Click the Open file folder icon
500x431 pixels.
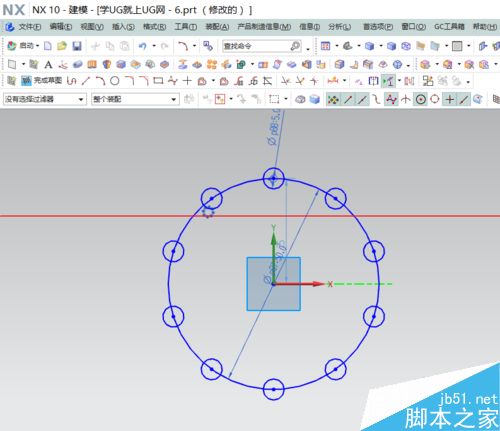click(62, 46)
